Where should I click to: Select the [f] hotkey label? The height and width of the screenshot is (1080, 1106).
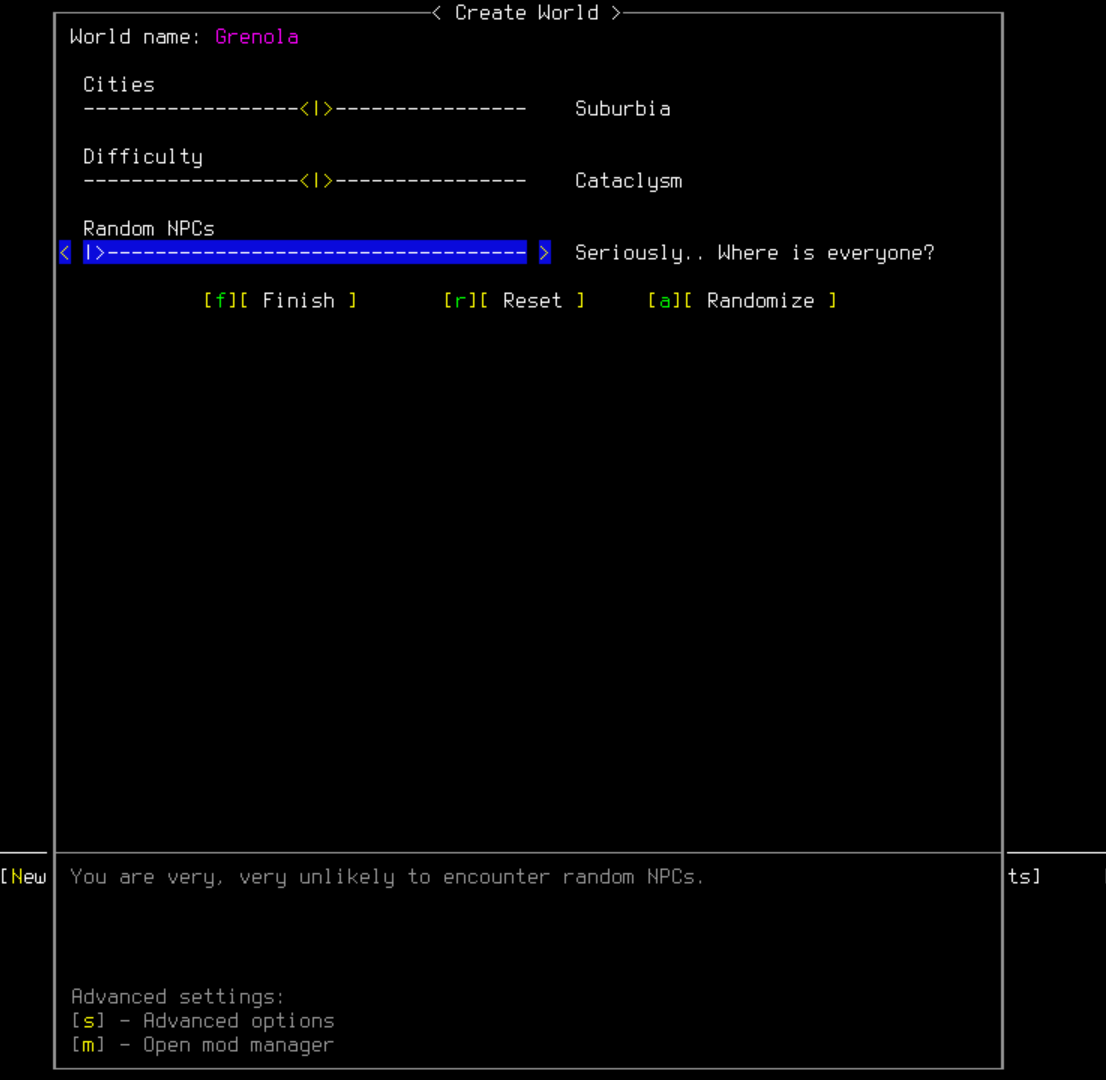tap(221, 301)
